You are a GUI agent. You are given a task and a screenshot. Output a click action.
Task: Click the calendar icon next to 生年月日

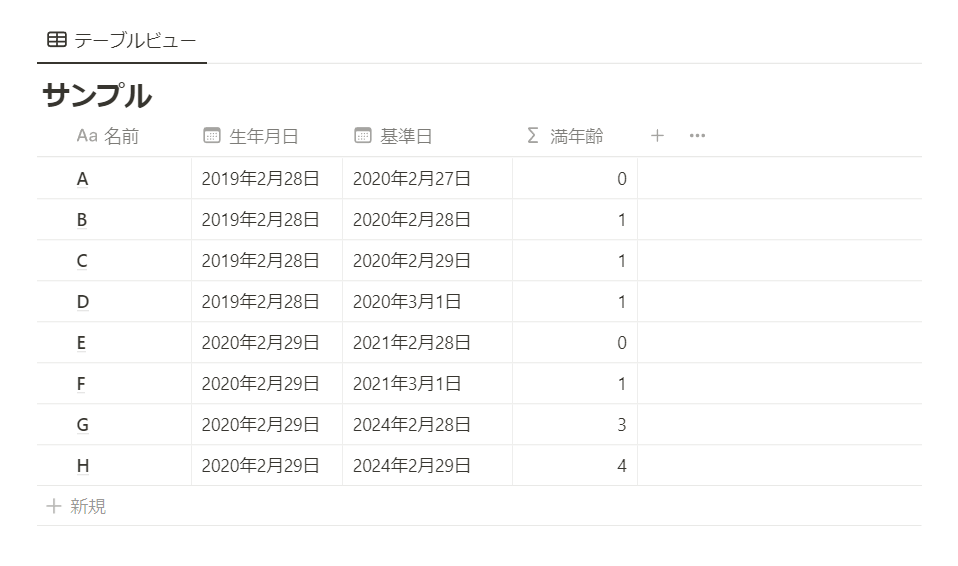tap(211, 135)
